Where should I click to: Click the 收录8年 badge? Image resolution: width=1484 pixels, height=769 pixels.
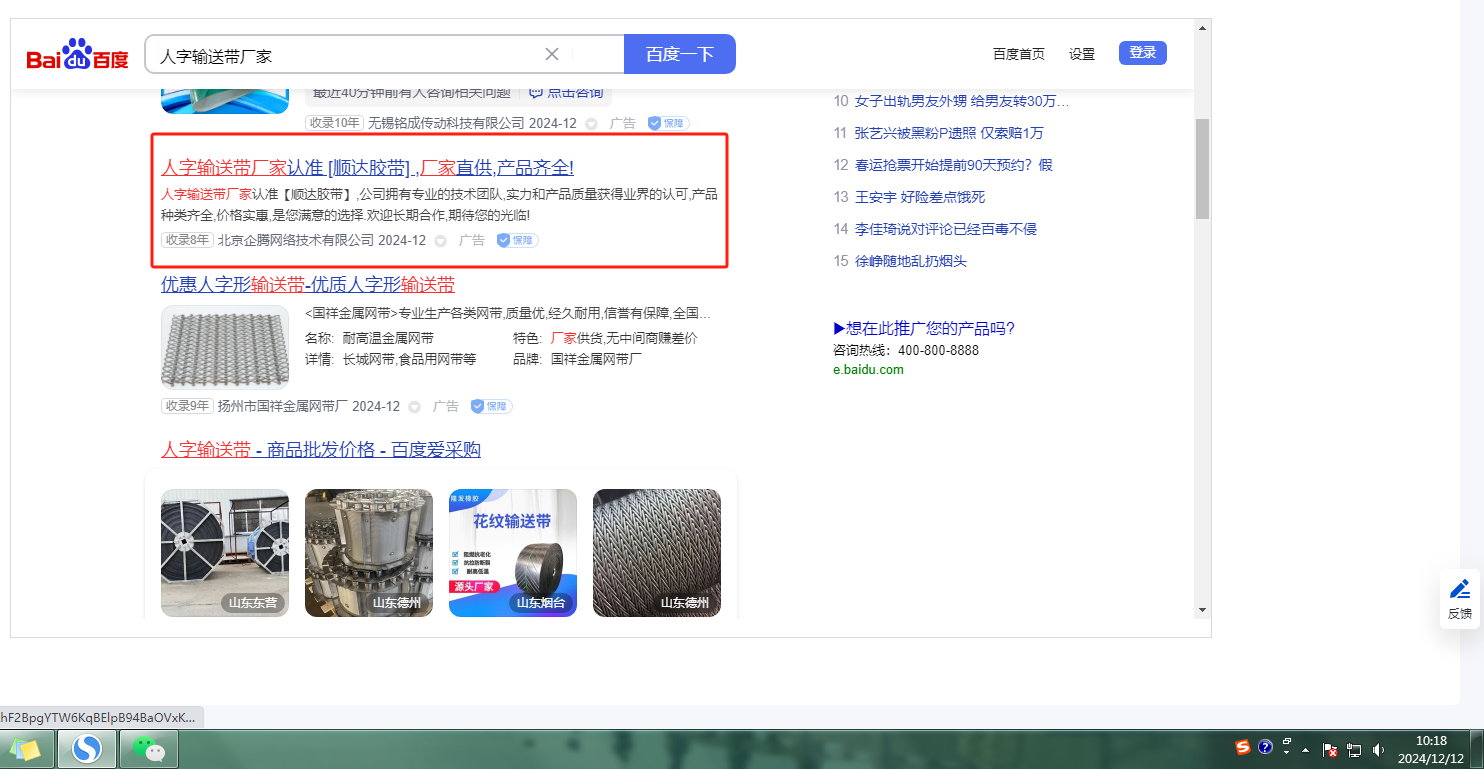(x=188, y=240)
